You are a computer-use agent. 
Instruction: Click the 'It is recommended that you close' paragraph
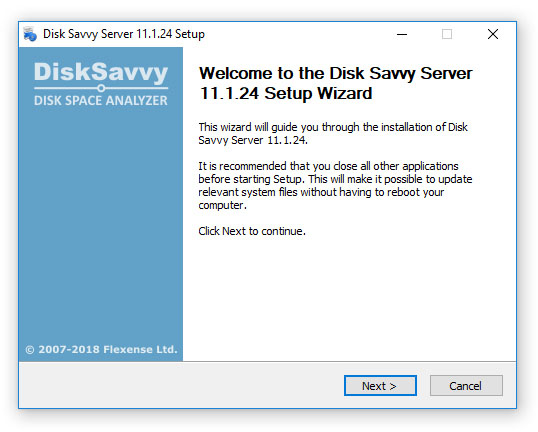[335, 186]
